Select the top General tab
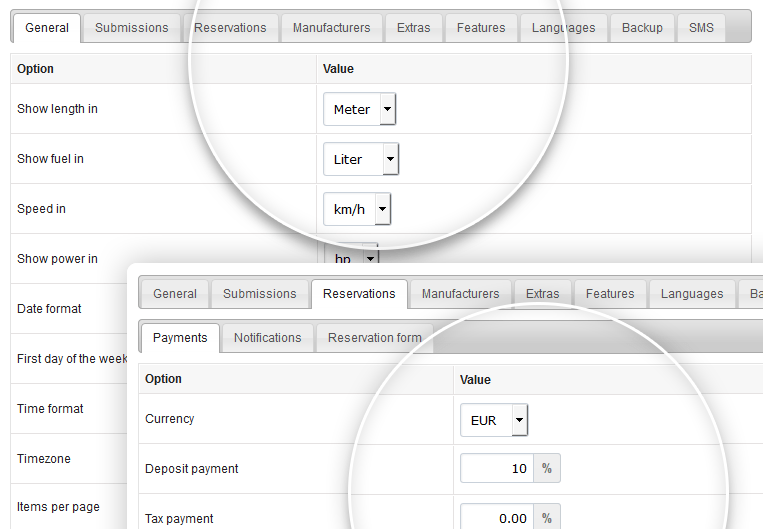Screen dimensions: 763x529 point(47,28)
